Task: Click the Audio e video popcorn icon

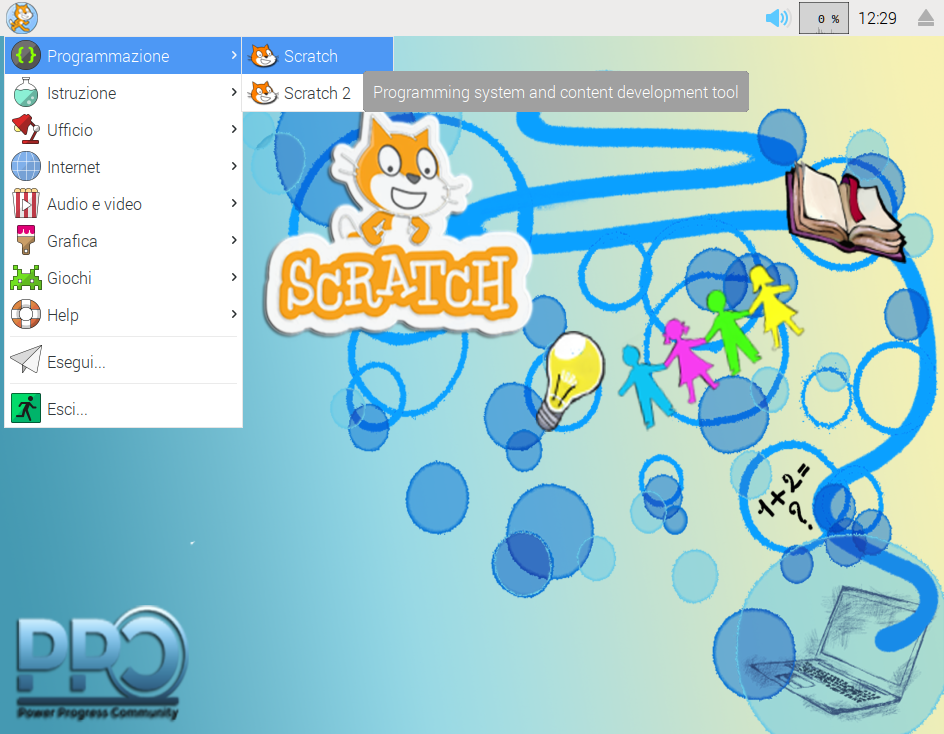Action: click(26, 204)
